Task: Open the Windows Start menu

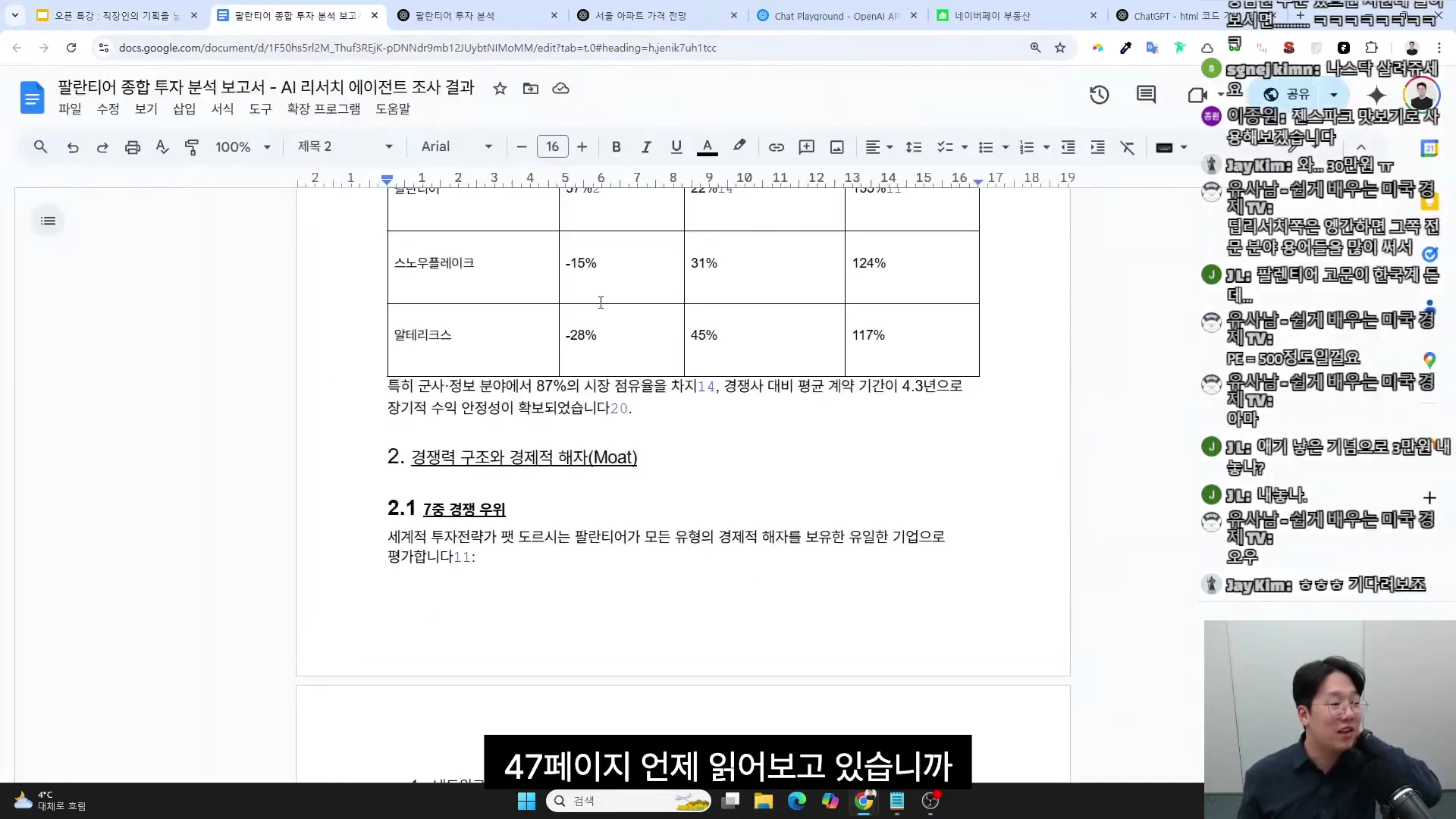Action: pos(526,801)
